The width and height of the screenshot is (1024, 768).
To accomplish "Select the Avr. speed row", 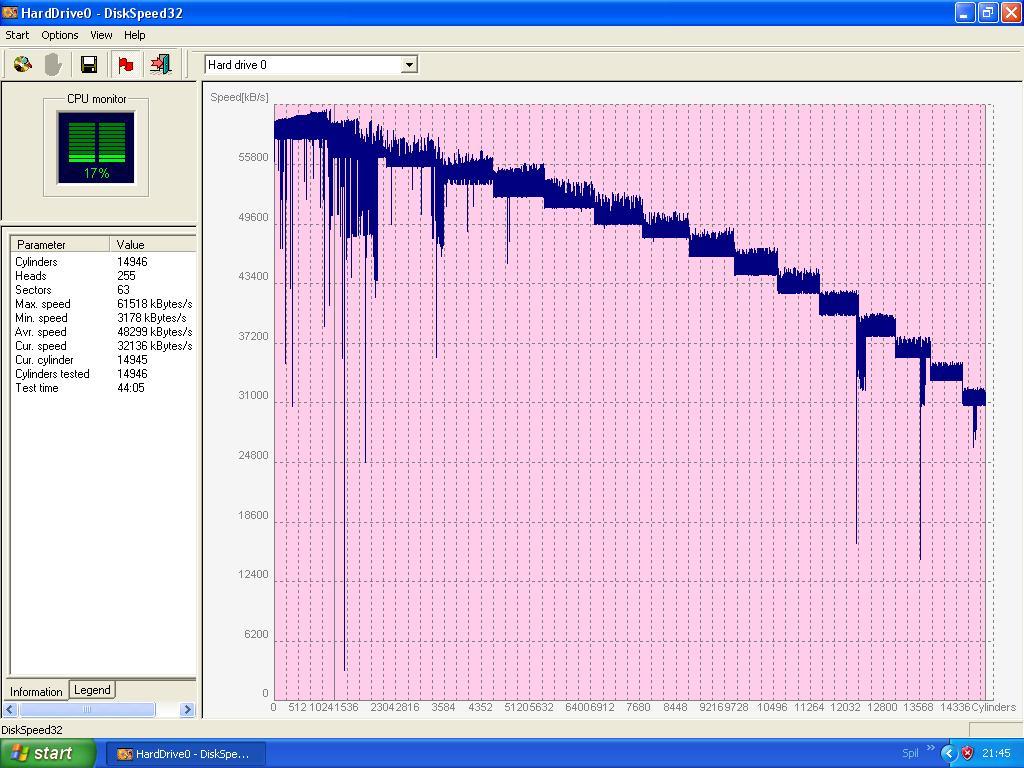I will 103,332.
